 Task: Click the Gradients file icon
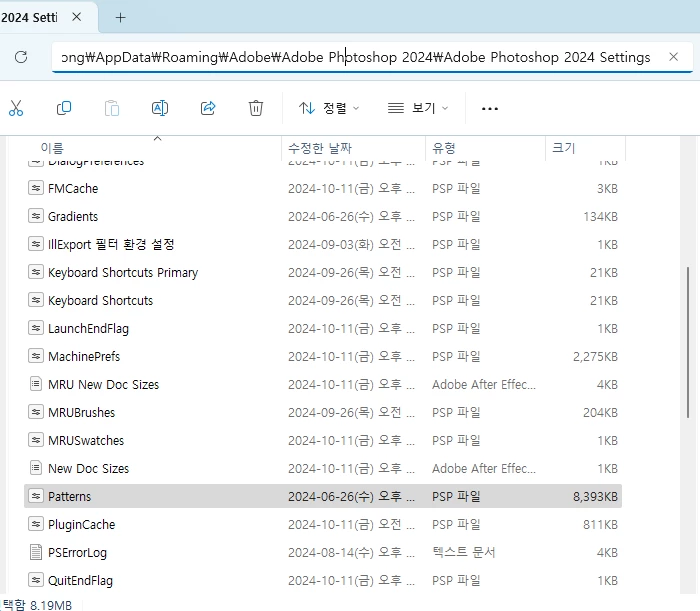pyautogui.click(x=36, y=216)
